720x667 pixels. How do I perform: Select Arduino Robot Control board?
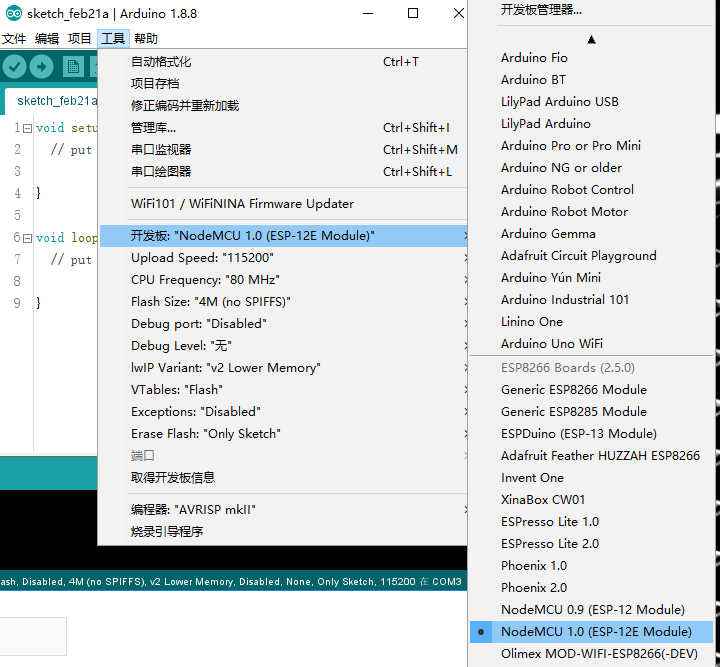(591, 190)
